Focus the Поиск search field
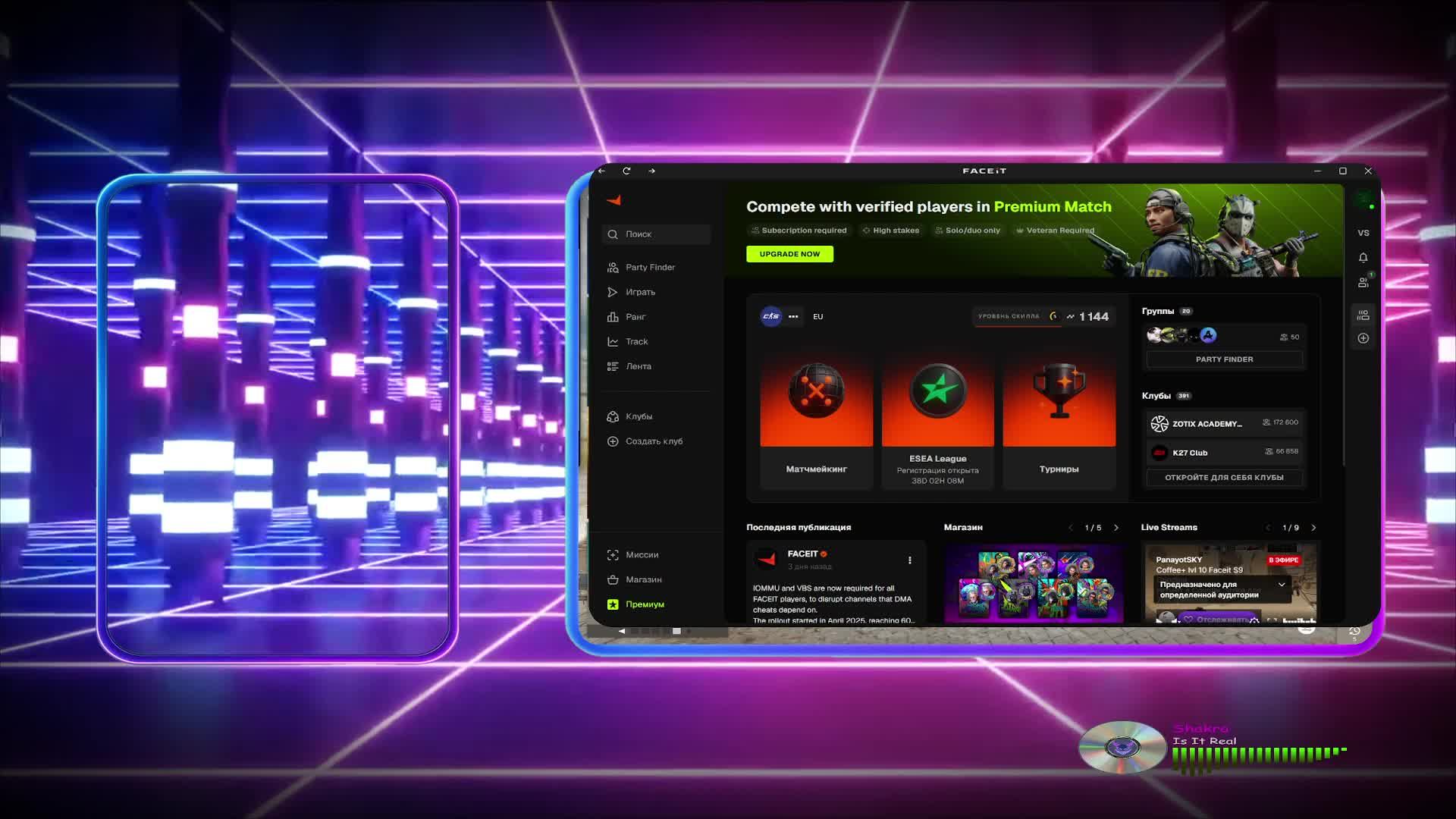 tap(657, 234)
